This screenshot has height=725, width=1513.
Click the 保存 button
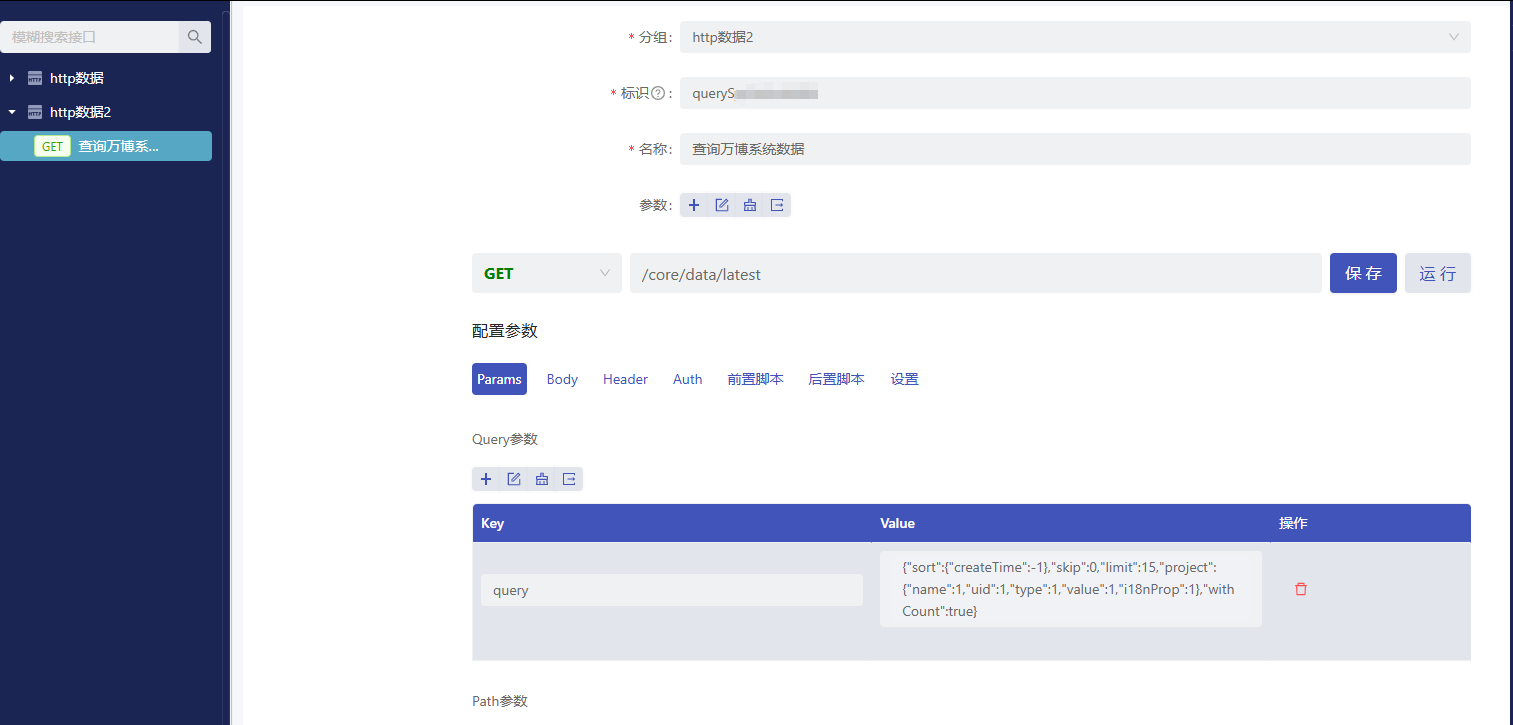[1362, 272]
